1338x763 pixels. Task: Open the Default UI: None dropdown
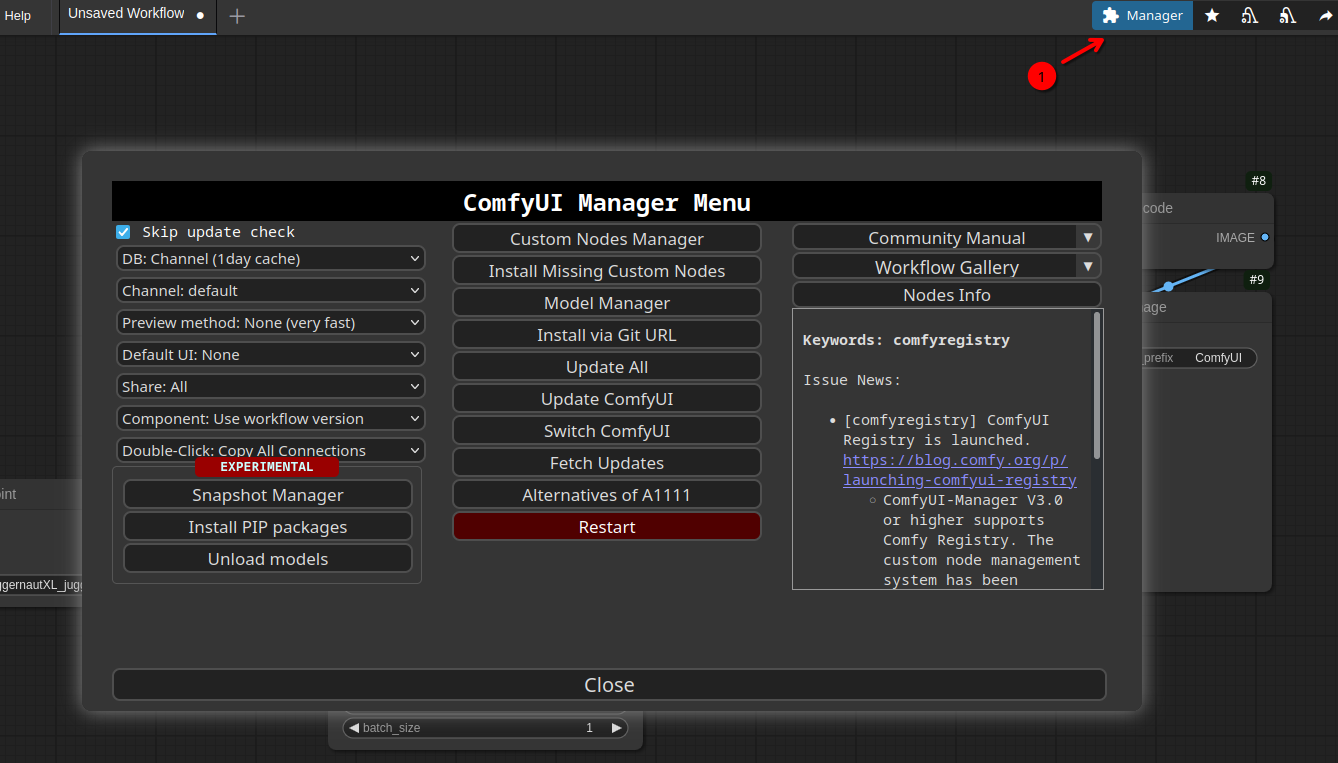[x=271, y=355]
